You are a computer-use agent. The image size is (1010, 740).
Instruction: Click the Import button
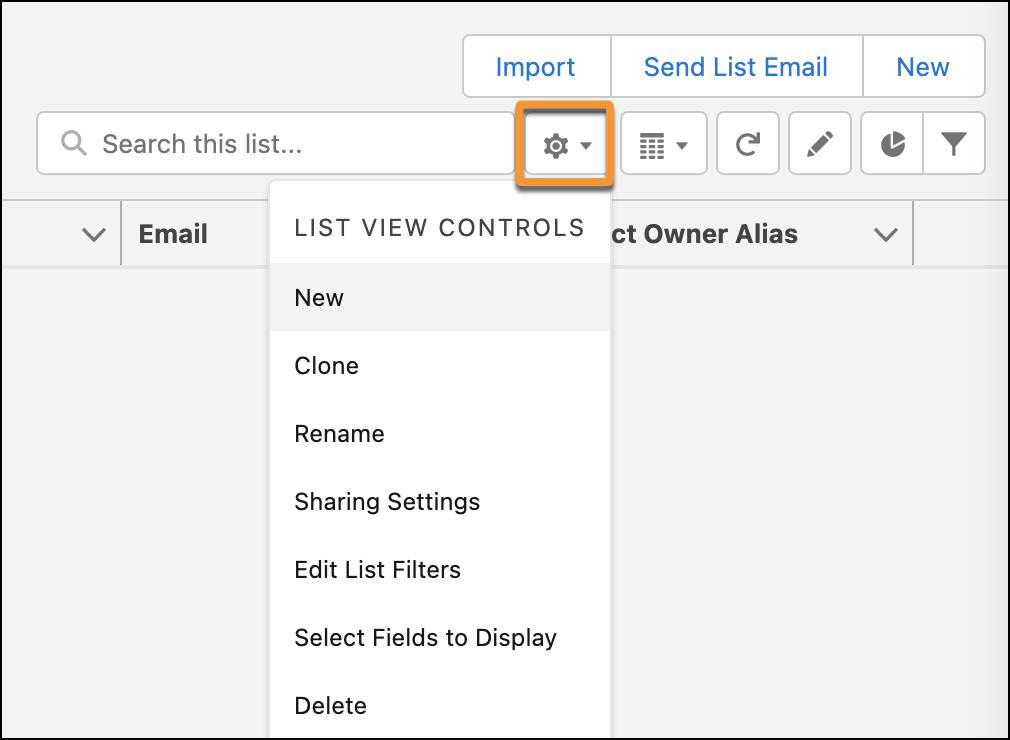click(x=536, y=66)
